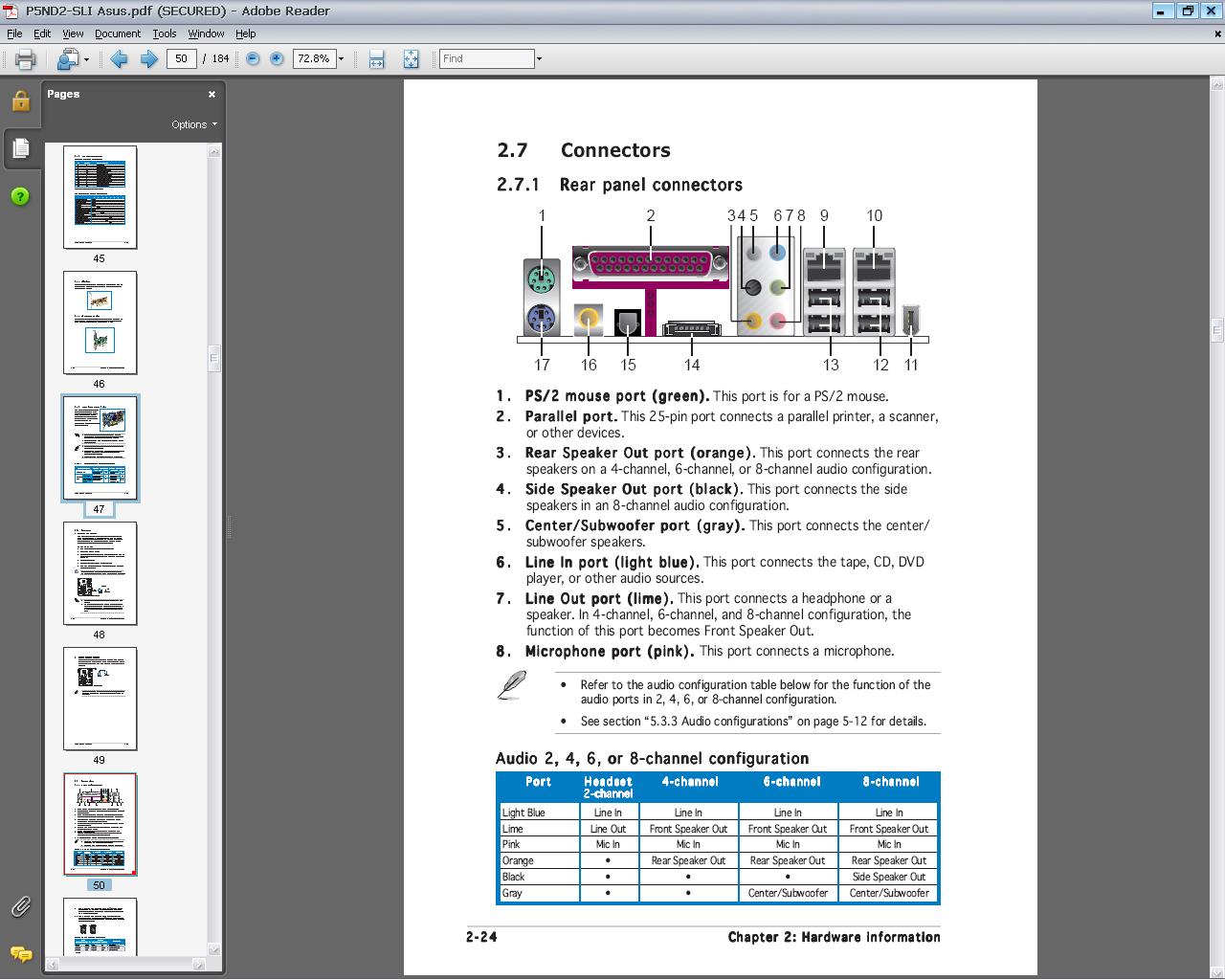Enable fit-width scrolling page view
This screenshot has height=980, width=1225.
point(376,59)
